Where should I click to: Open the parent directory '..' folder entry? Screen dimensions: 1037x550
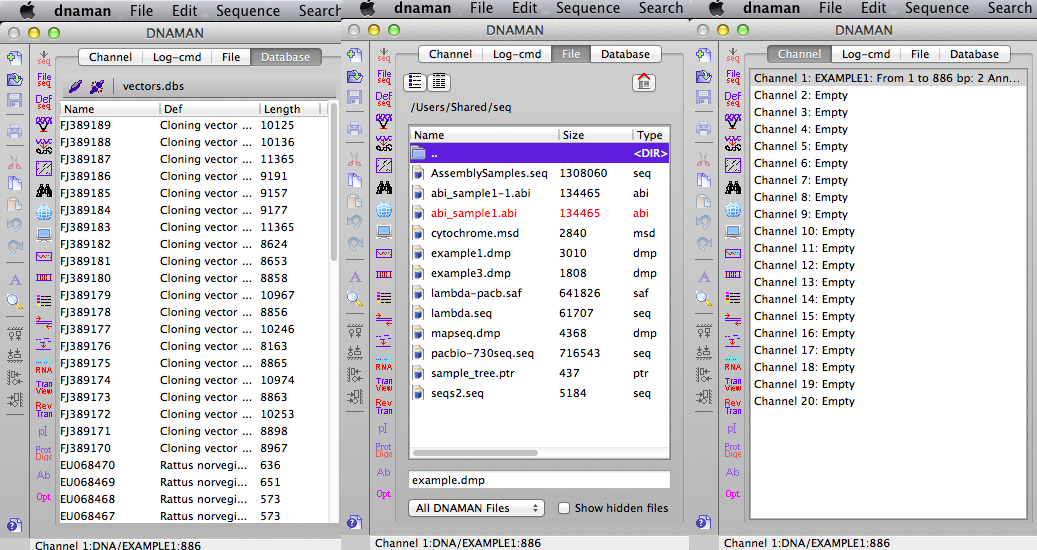point(539,153)
